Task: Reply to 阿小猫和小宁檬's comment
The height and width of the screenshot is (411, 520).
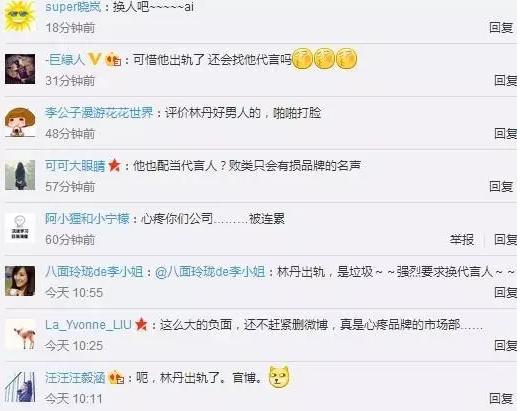Action: click(505, 239)
